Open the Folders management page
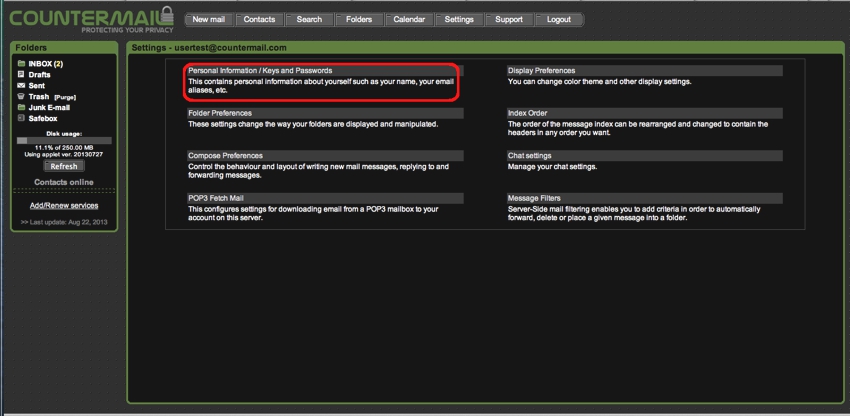The width and height of the screenshot is (850, 416). pos(359,20)
